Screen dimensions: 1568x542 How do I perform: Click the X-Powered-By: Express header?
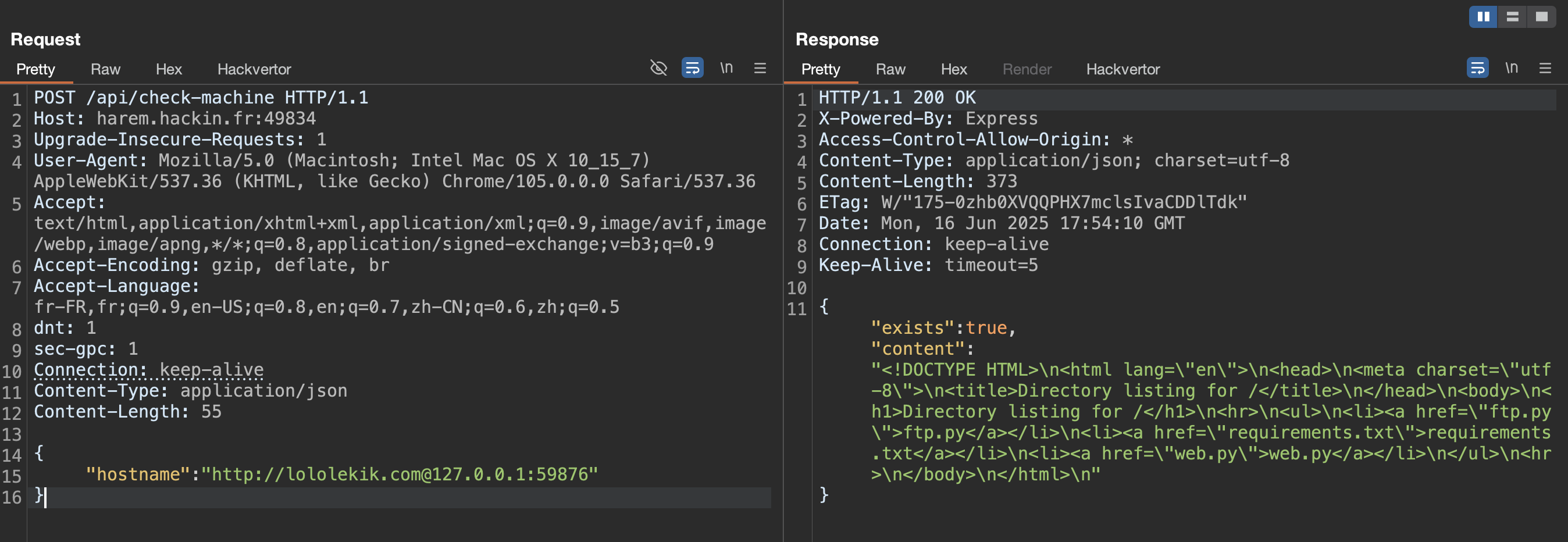pos(928,119)
